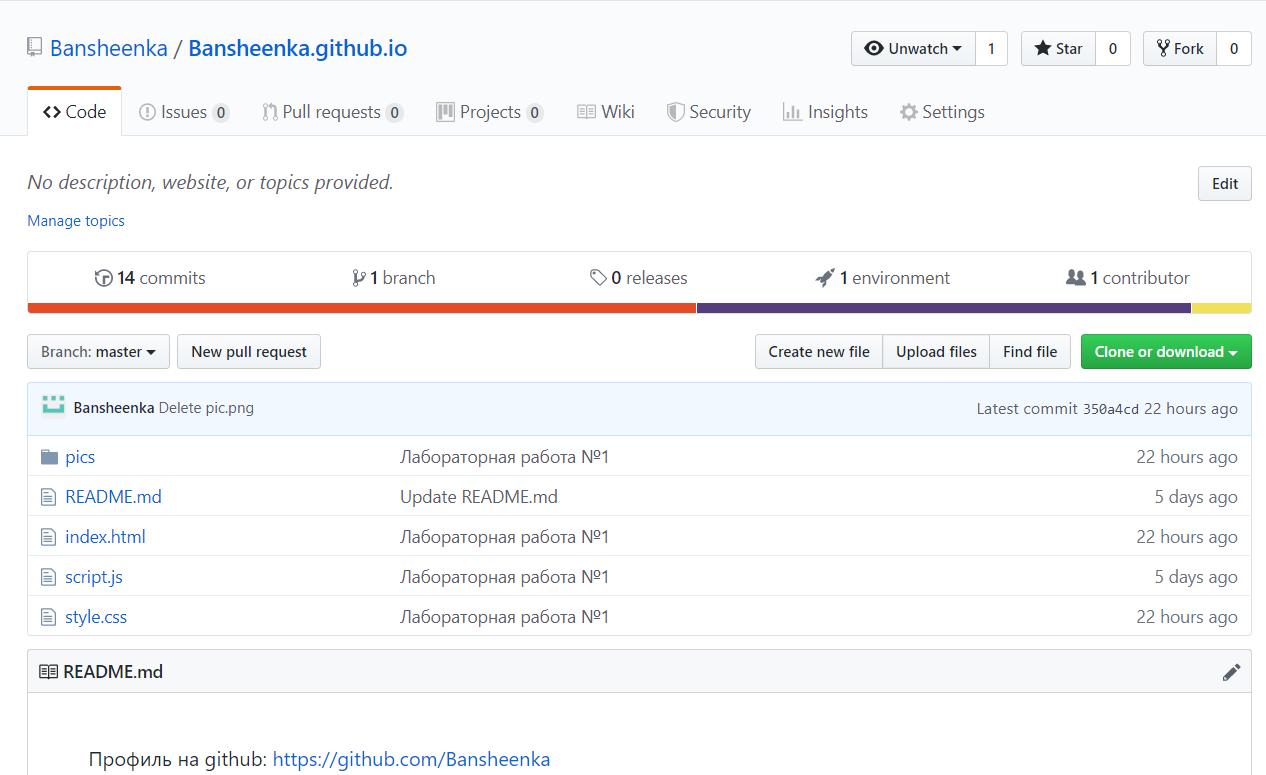Screen dimensions: 1266x775
Task: Open the Settings tab
Action: point(942,112)
